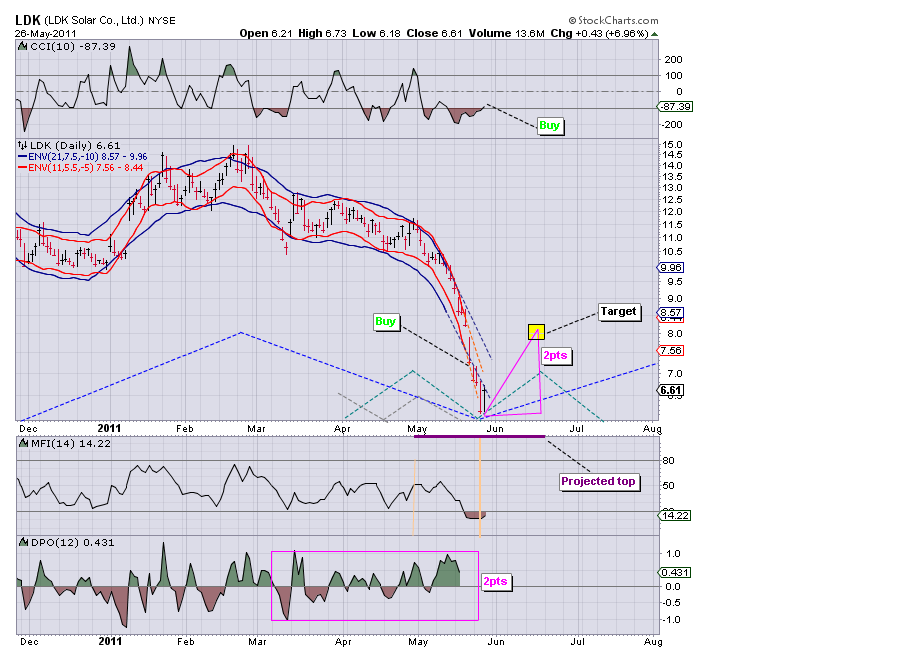Click the 2pts label beside the price projection
This screenshot has height=655, width=912.
(555, 355)
